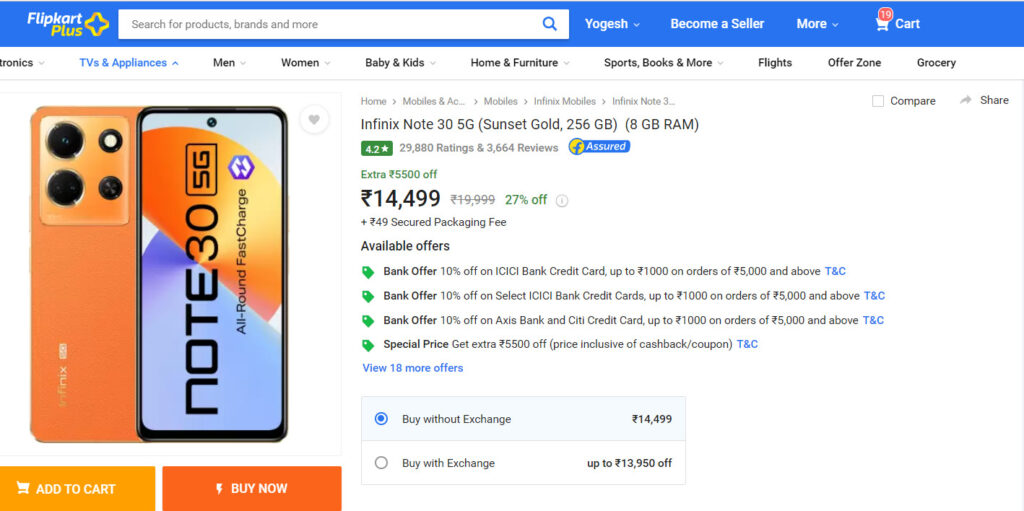The height and width of the screenshot is (511, 1024).
Task: Click the search magnifier icon
Action: point(549,24)
